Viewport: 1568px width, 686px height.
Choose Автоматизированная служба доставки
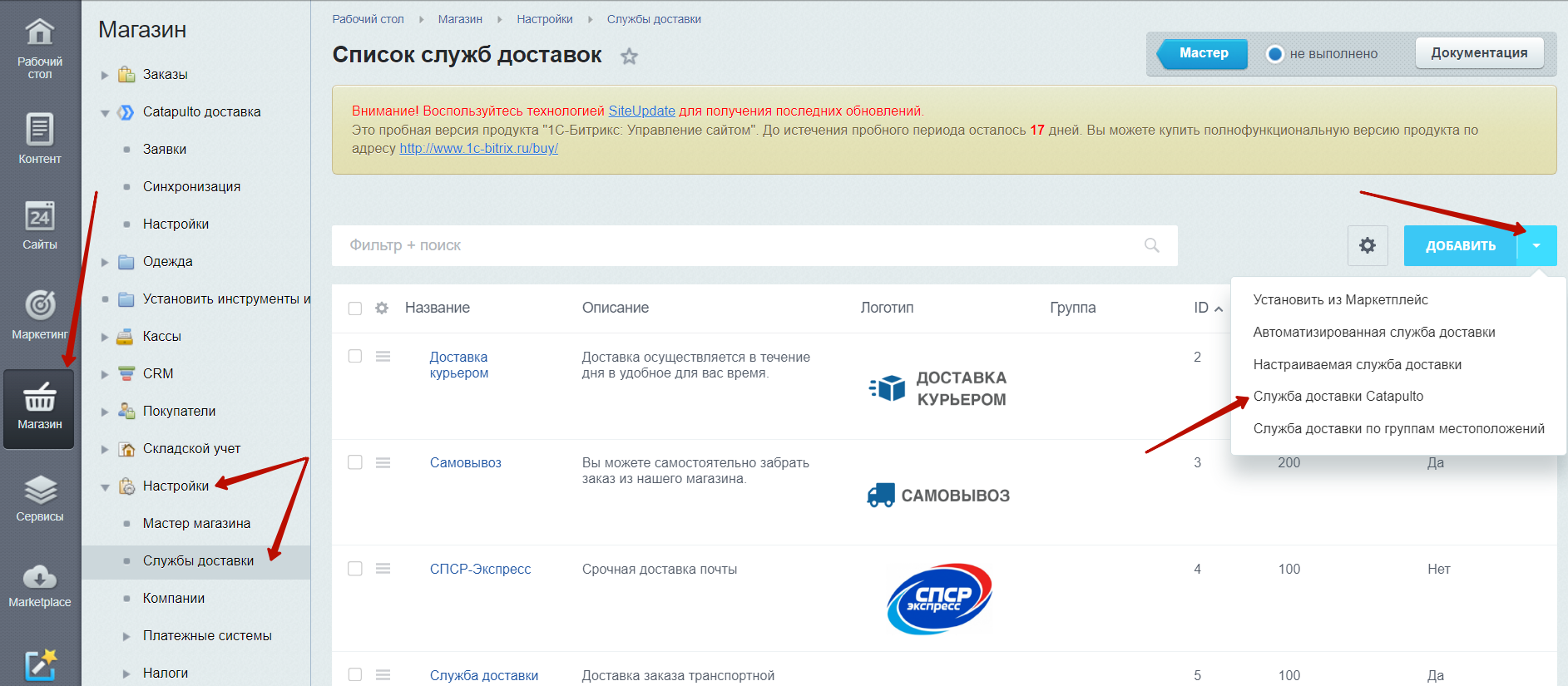pos(1374,332)
